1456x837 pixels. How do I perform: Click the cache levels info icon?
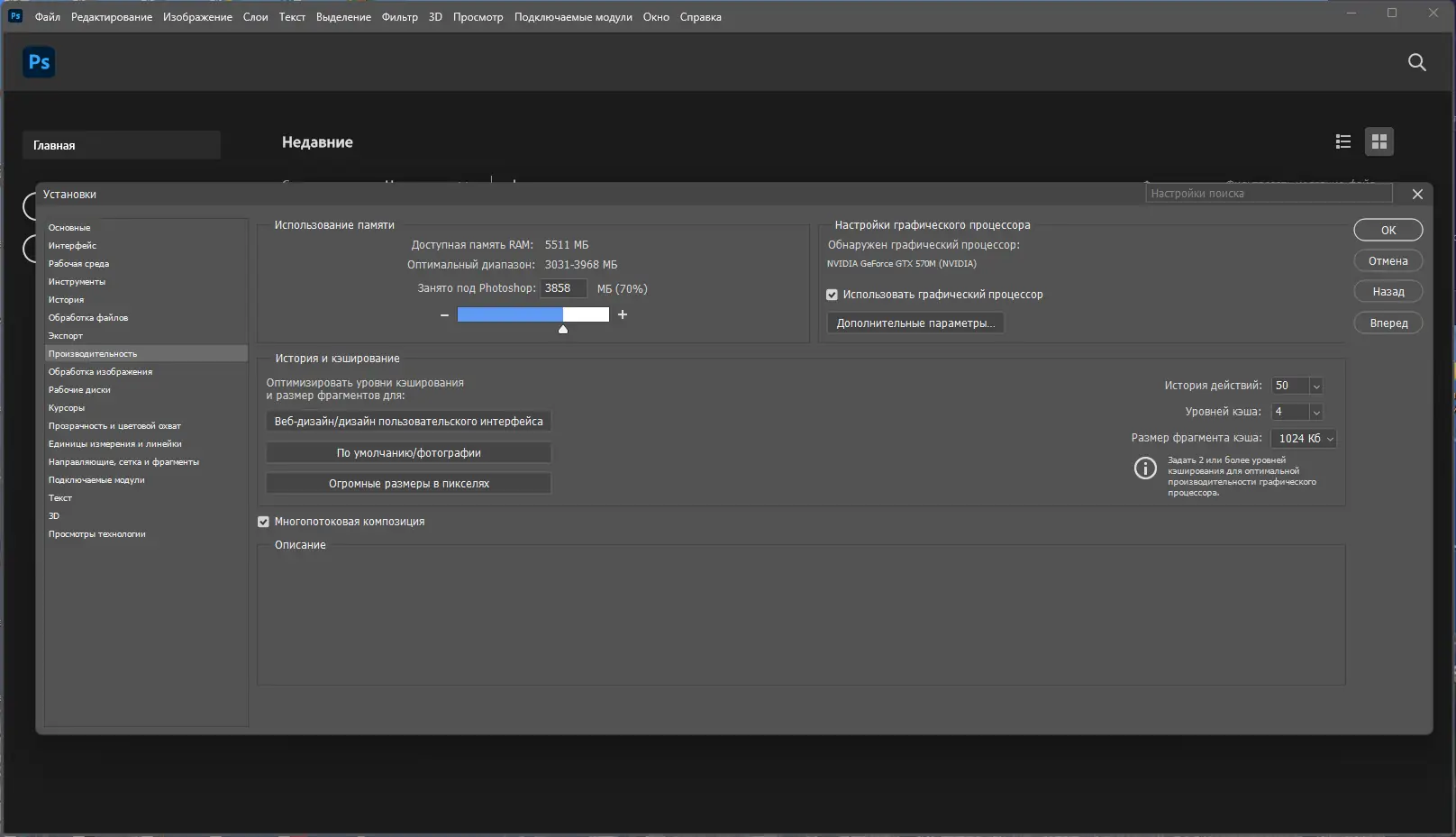coord(1144,468)
